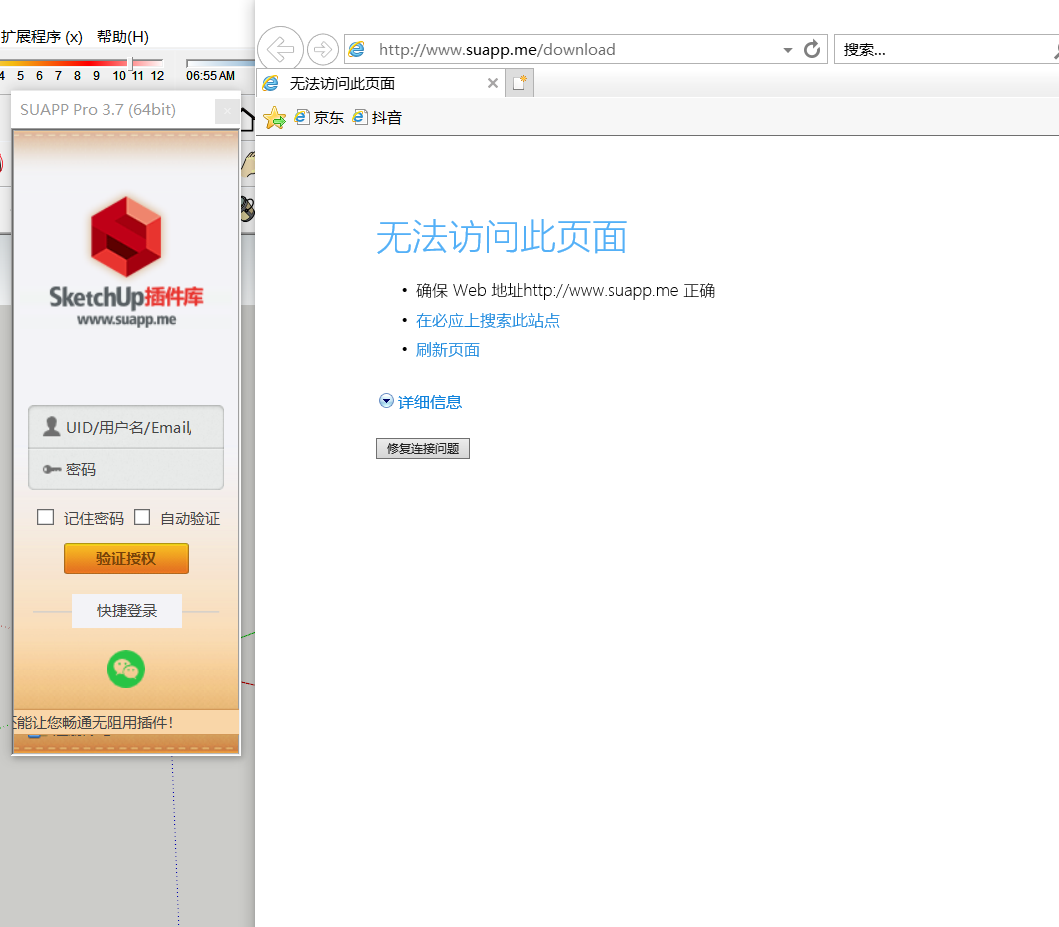Viewport: 1059px width, 927px height.
Task: Click the 修复连接问题 button
Action: (x=422, y=449)
